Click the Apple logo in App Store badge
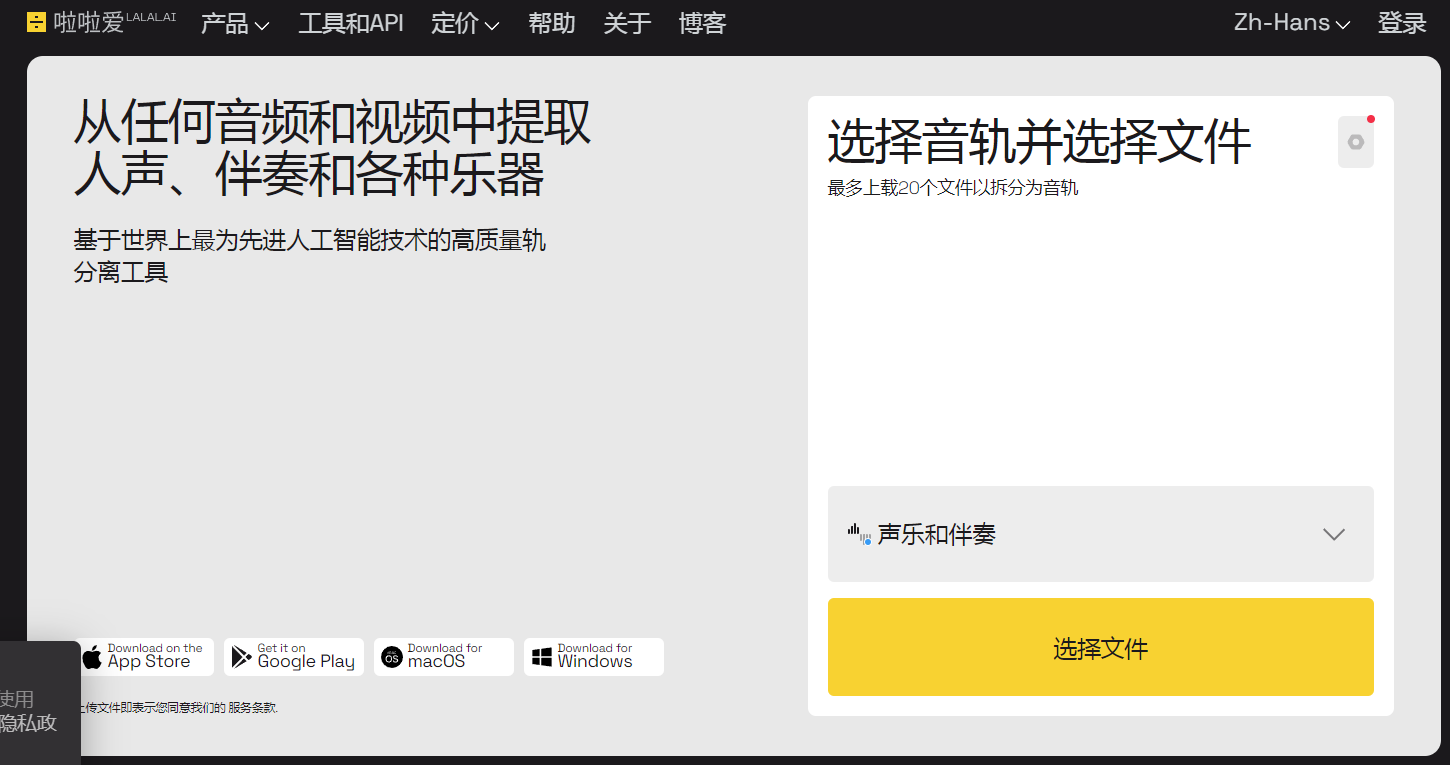The height and width of the screenshot is (765, 1450). [x=93, y=657]
